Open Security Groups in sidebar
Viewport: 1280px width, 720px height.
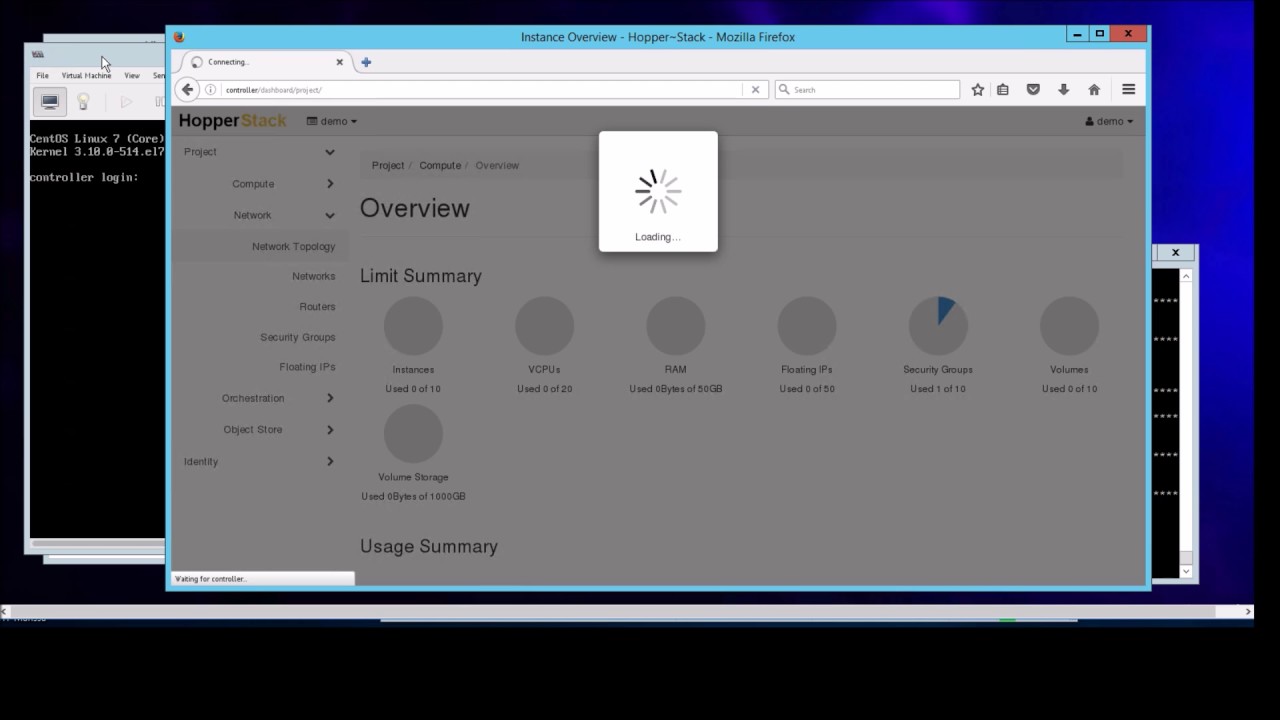pos(298,337)
